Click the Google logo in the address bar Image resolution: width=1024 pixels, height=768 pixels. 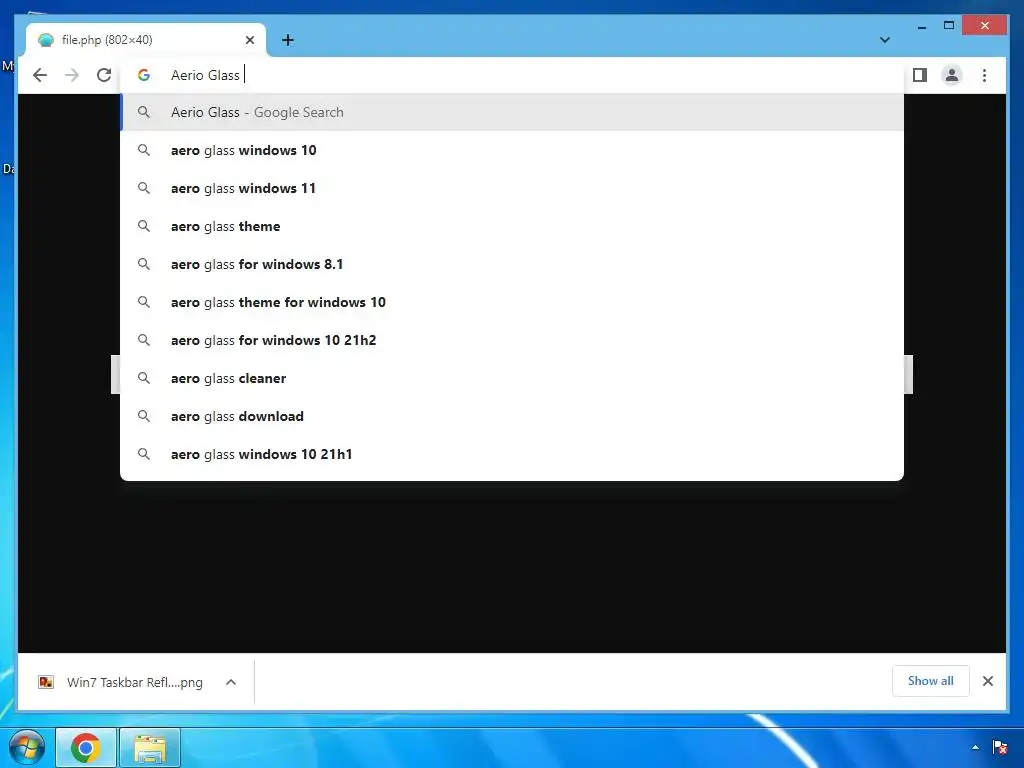tap(144, 75)
